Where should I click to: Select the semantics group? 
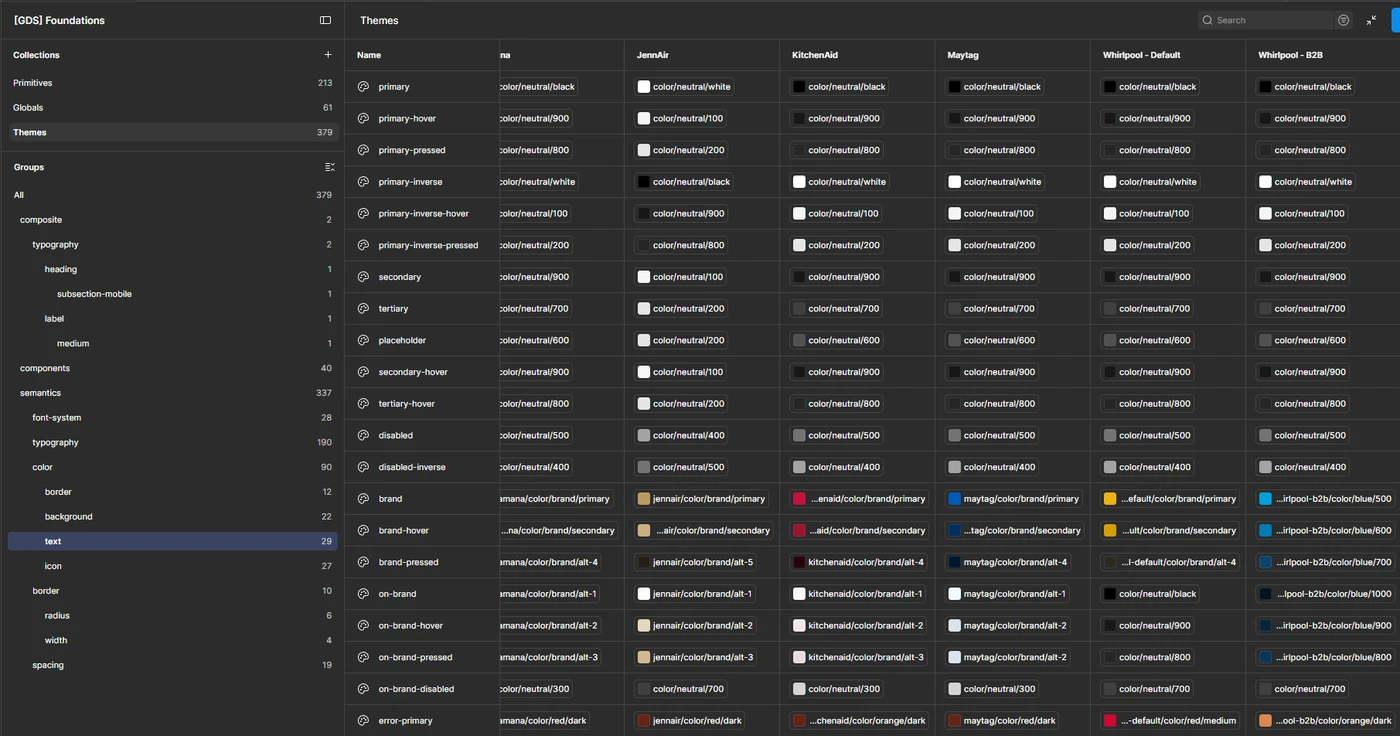(172, 393)
